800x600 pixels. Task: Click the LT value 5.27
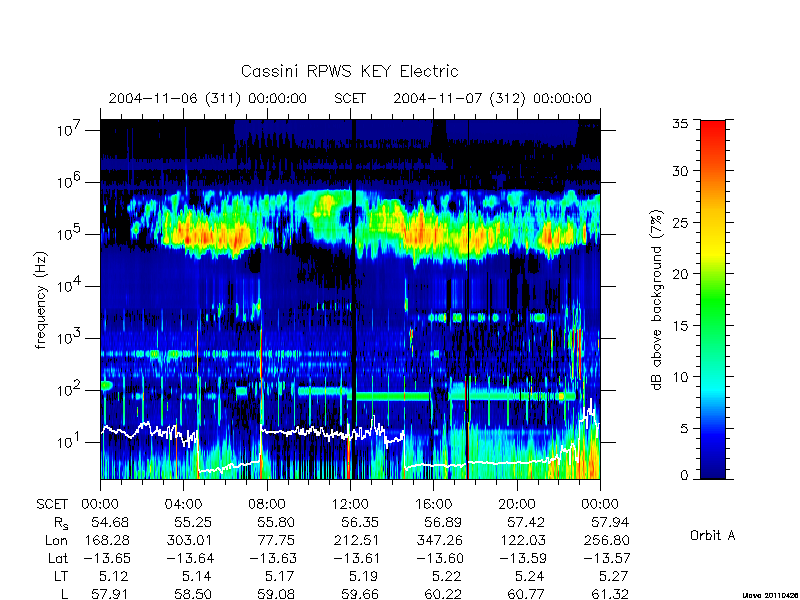tap(613, 576)
